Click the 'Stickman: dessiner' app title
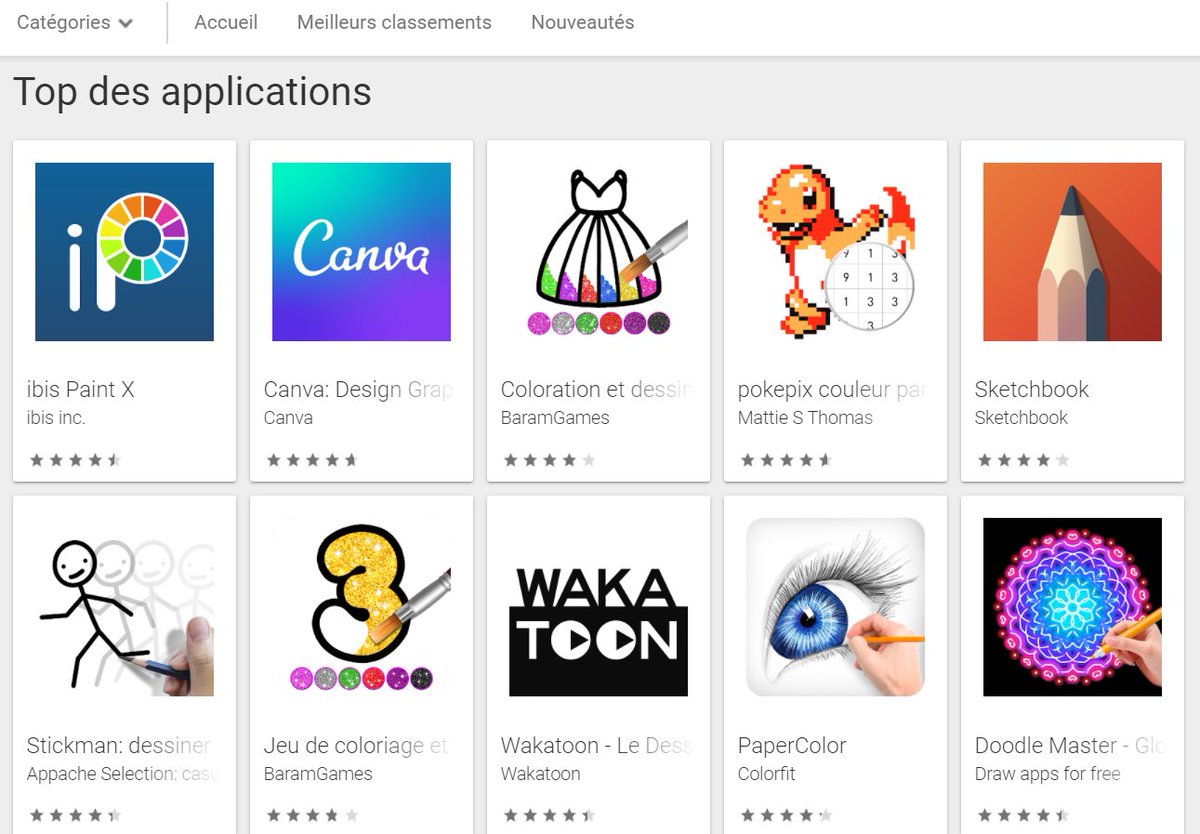Viewport: 1200px width, 834px height. [x=119, y=746]
